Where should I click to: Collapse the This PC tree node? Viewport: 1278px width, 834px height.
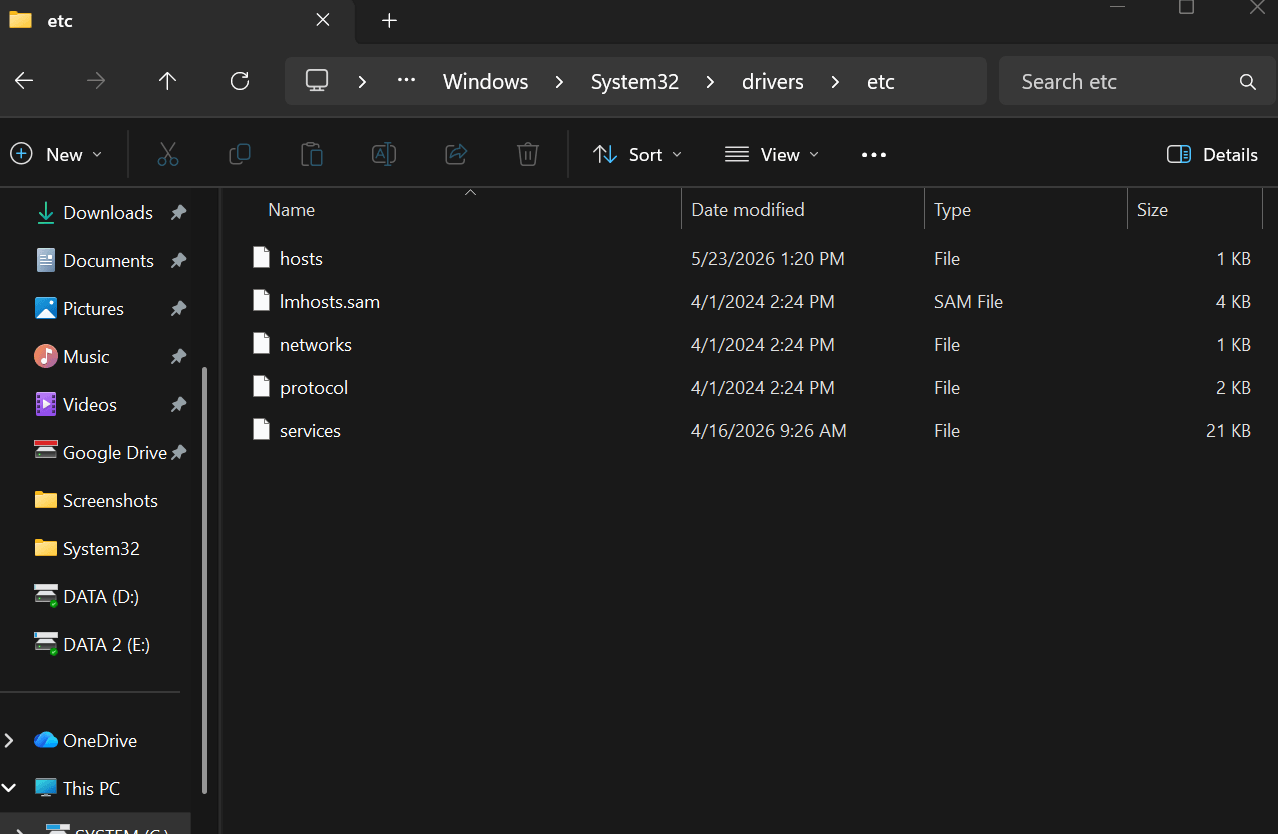(x=9, y=788)
